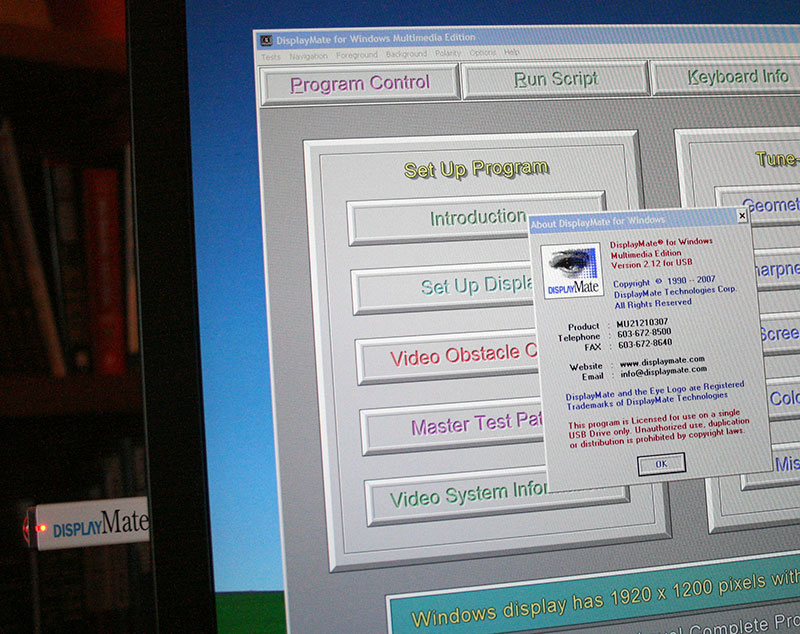Open the Help menu
Viewport: 800px width, 634px height.
tap(512, 52)
